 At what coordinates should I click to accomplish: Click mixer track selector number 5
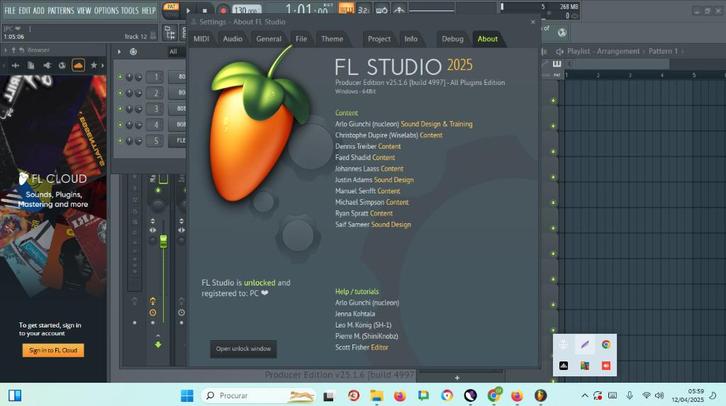pos(155,140)
